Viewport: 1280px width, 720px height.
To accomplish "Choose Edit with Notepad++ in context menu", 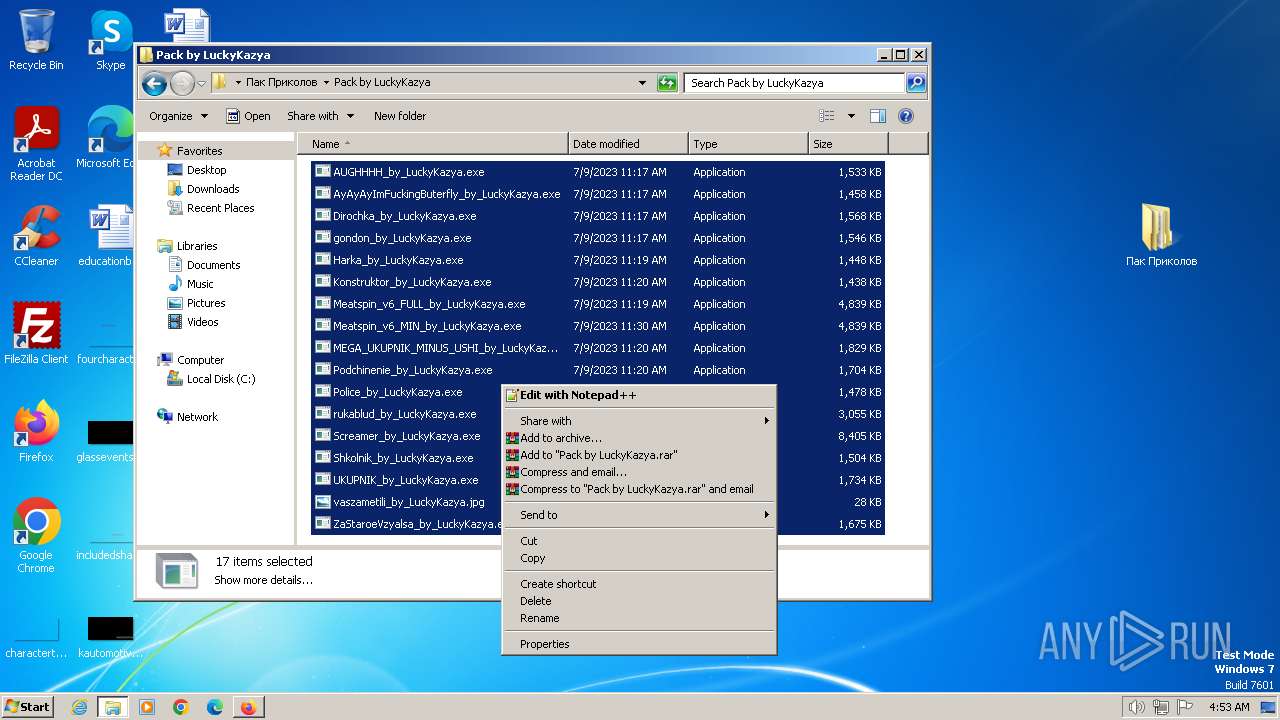I will pos(639,395).
